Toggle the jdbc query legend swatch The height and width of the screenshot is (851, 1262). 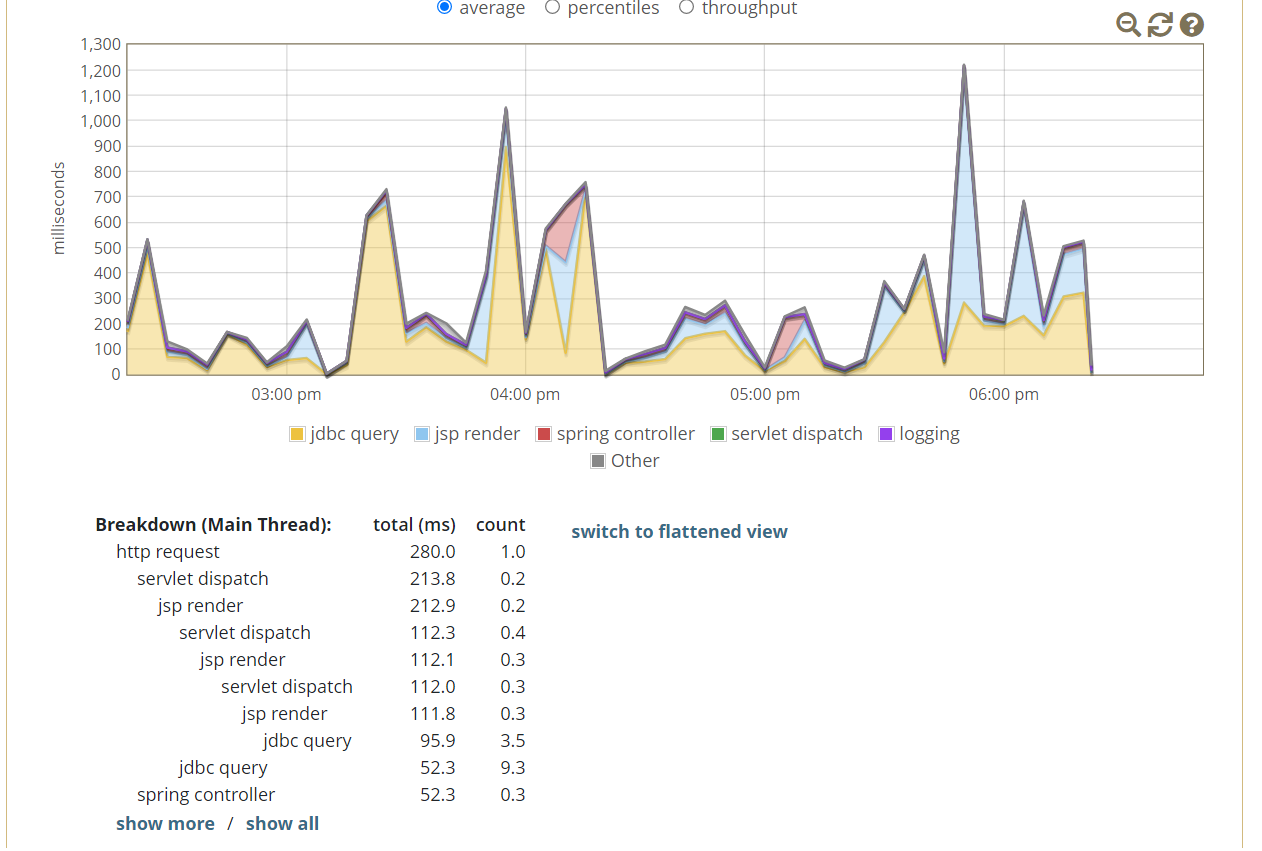pyautogui.click(x=297, y=434)
